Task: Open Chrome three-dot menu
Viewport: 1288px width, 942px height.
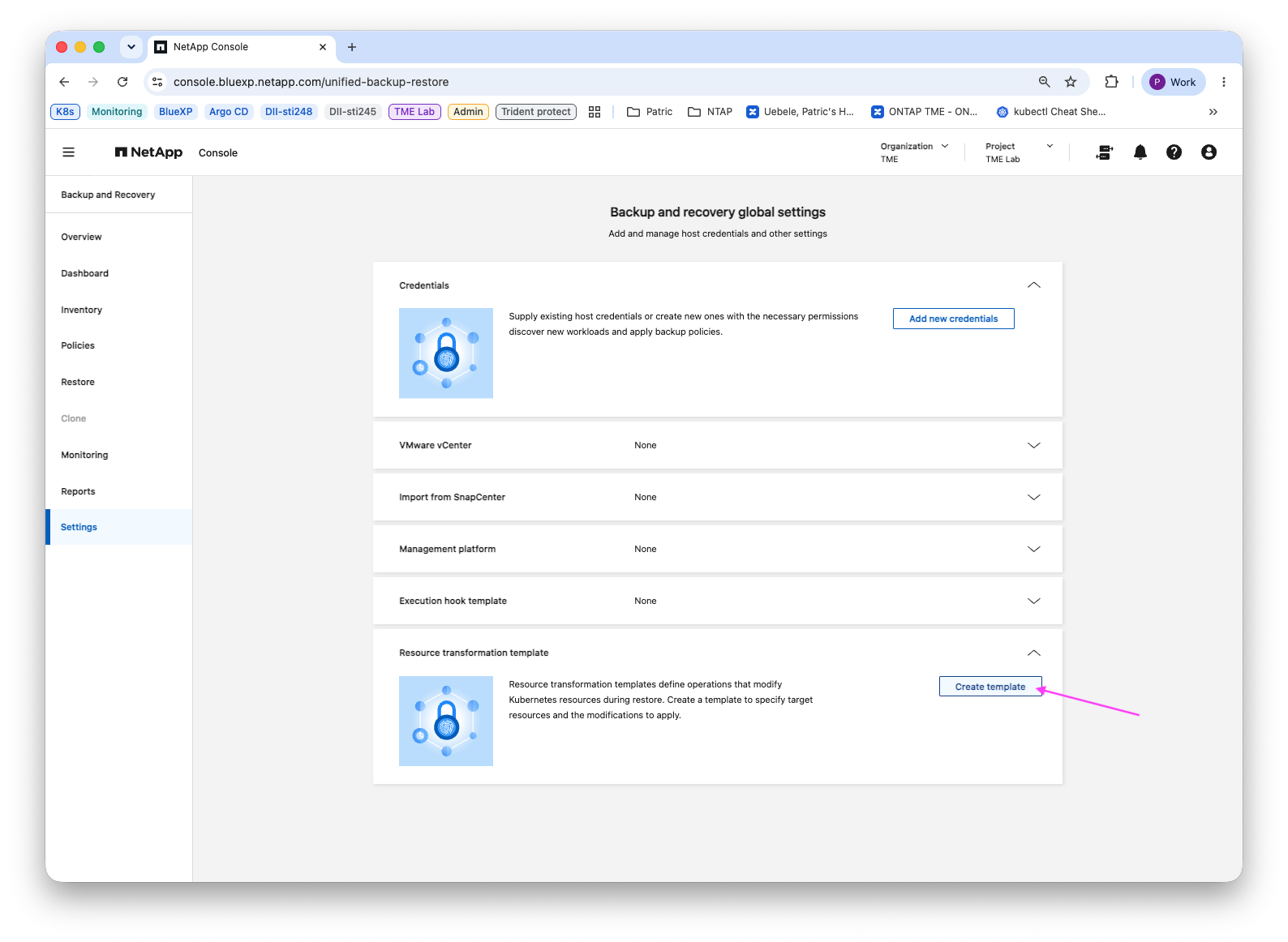Action: (x=1224, y=82)
